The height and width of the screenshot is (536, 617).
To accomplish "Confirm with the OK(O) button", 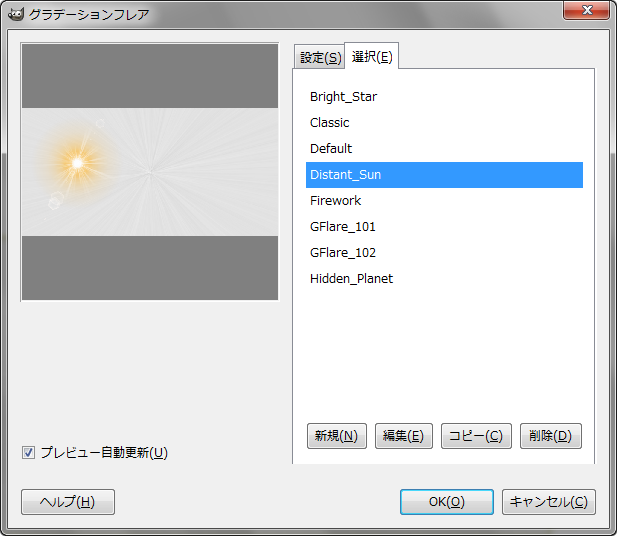I will pos(447,502).
